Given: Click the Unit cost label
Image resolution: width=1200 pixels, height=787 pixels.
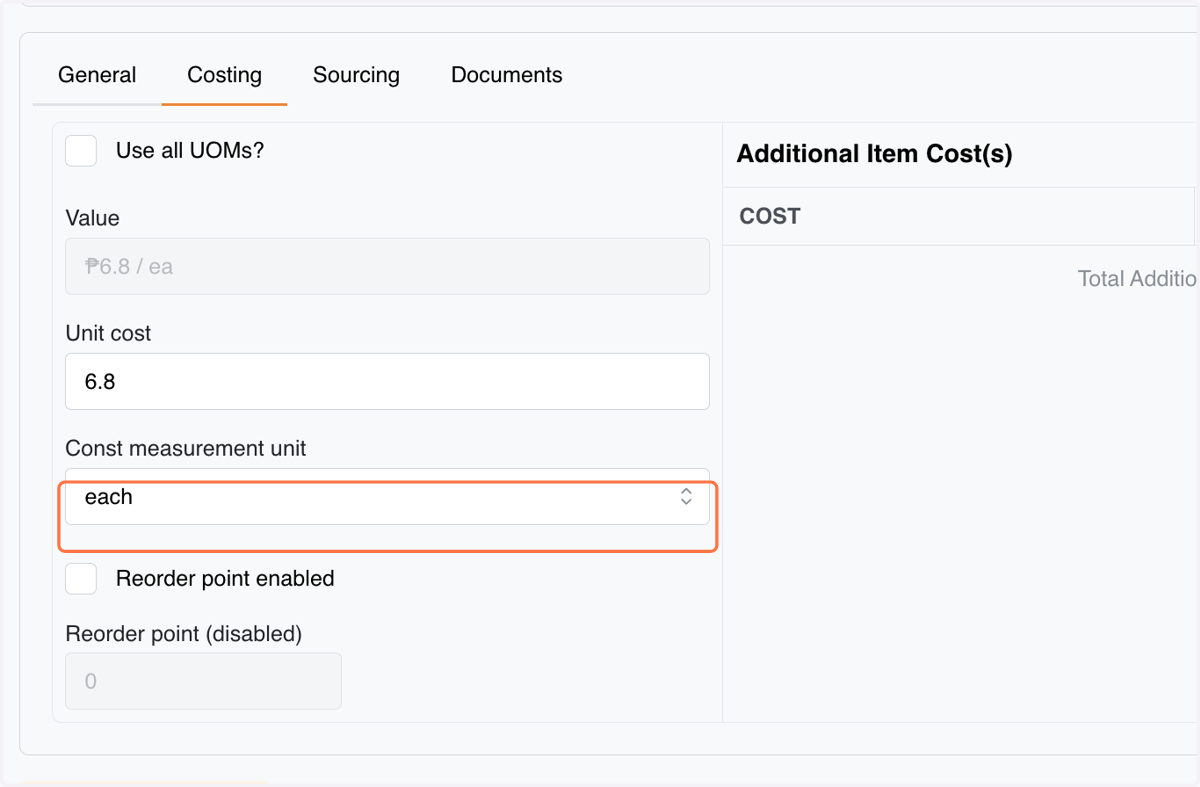Looking at the screenshot, I should pyautogui.click(x=108, y=333).
